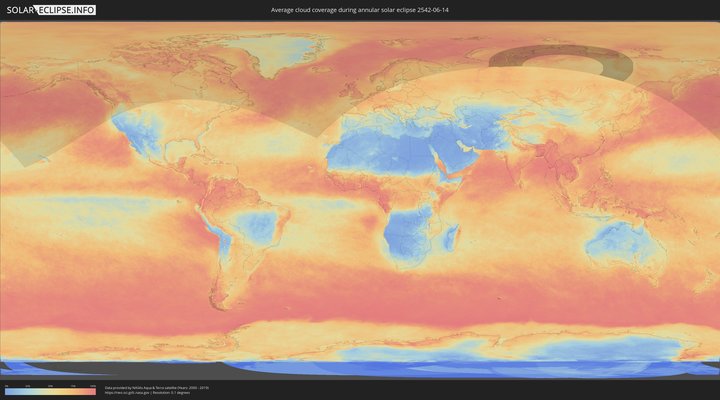Click the red high-cloud end of the legend
Screen dimensions: 720x400
pyautogui.click(x=92, y=391)
